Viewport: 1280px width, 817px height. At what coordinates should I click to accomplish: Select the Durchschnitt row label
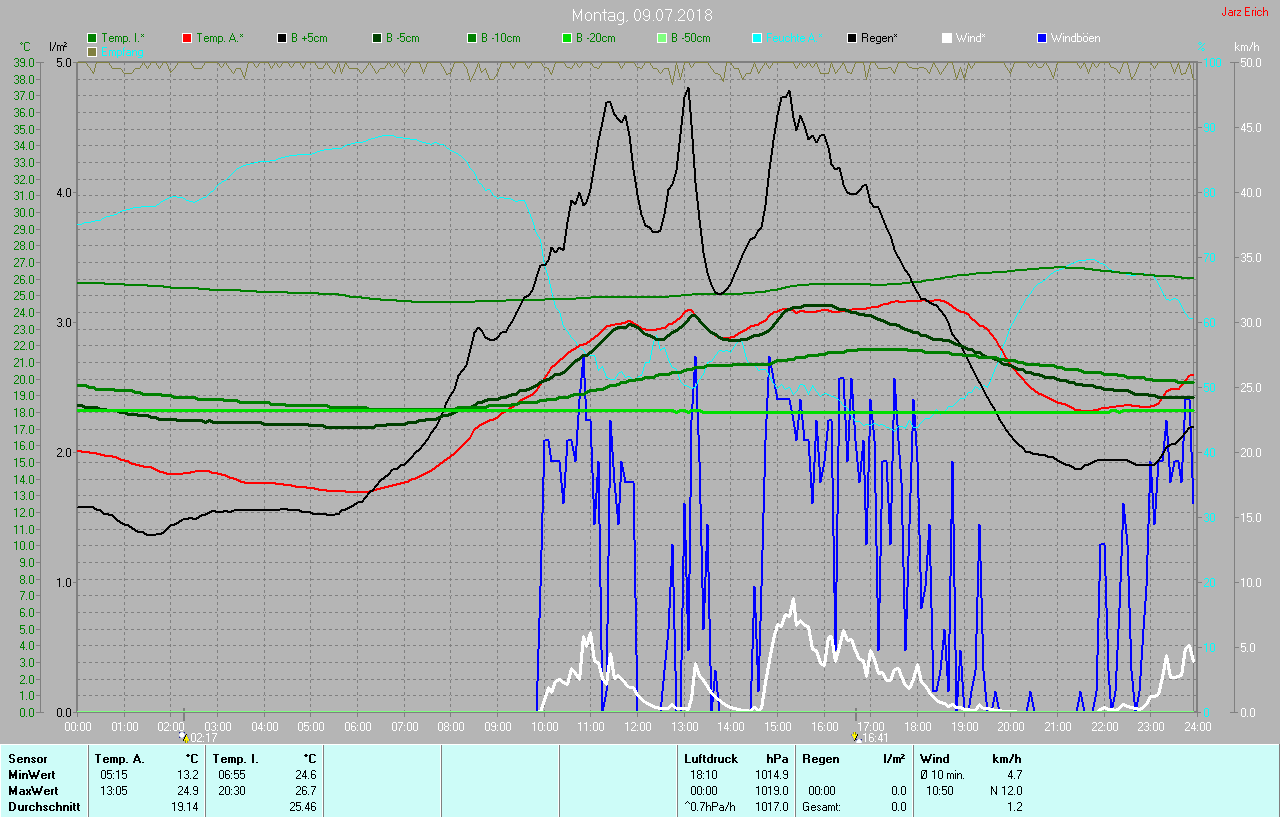coord(43,806)
